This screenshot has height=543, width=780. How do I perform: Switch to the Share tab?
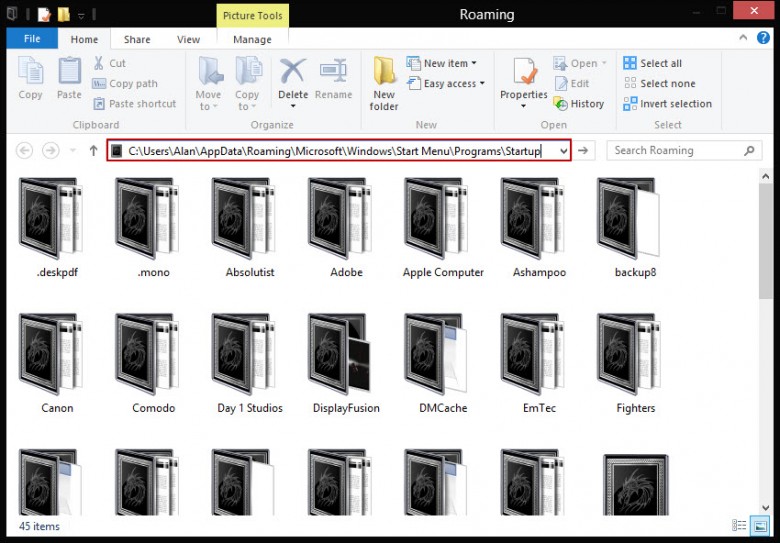point(137,39)
